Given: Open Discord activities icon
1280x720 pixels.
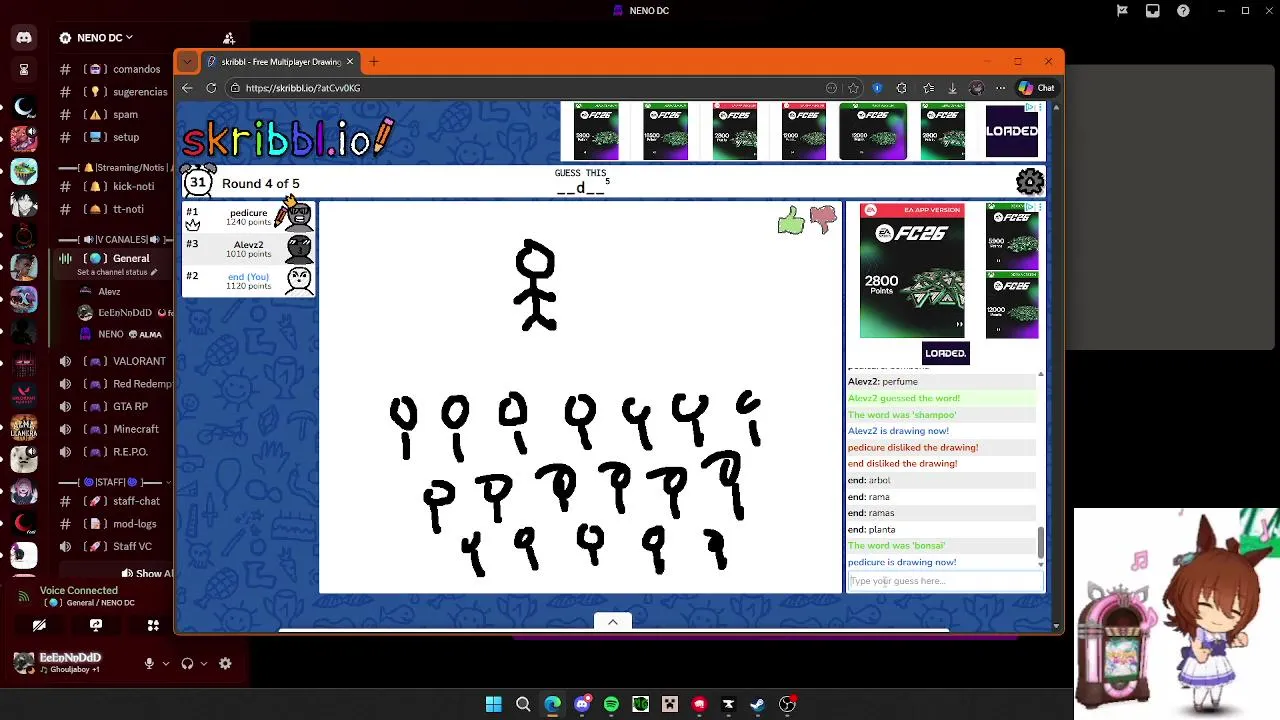Looking at the screenshot, I should point(153,625).
